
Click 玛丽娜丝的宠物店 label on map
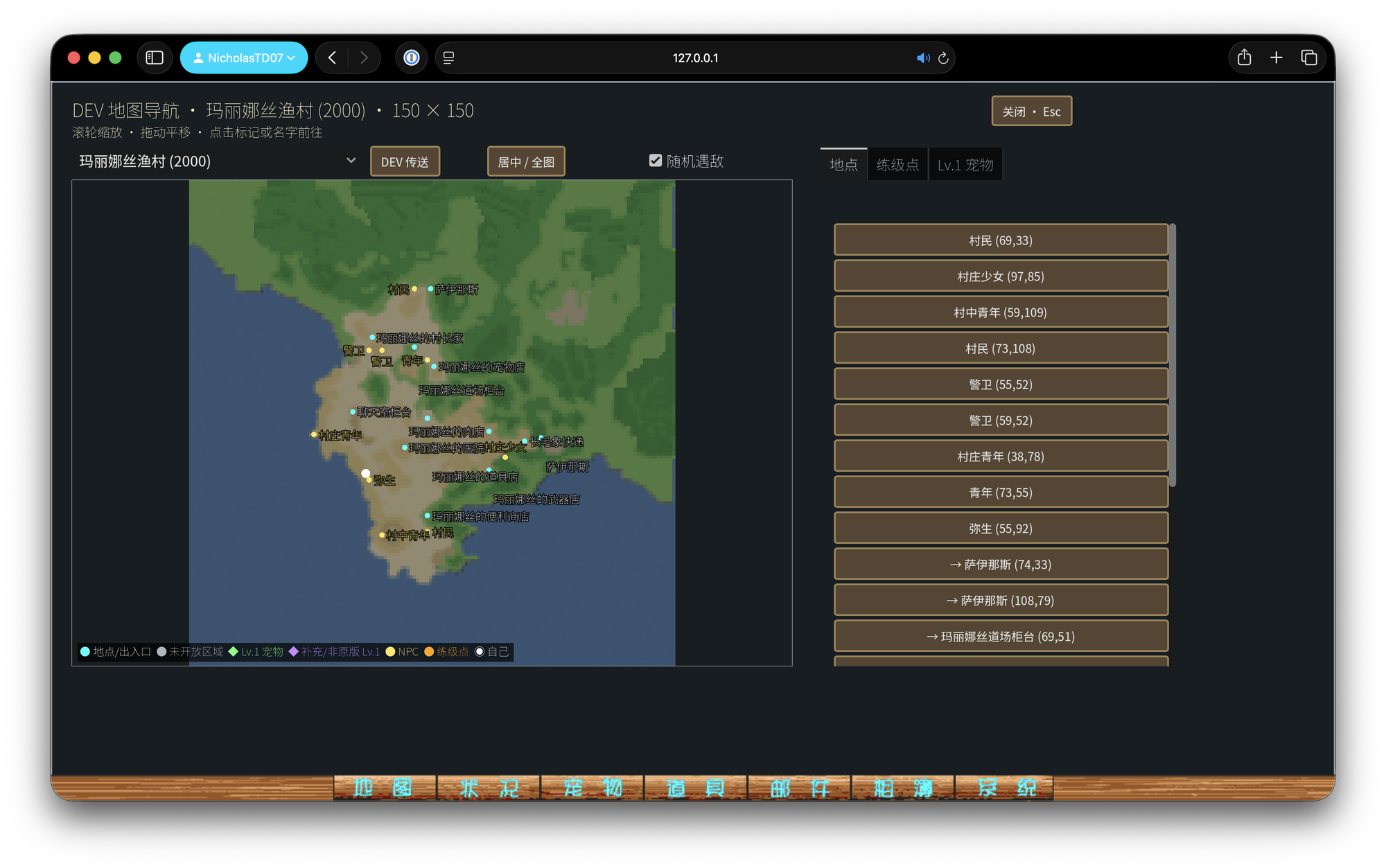point(481,366)
